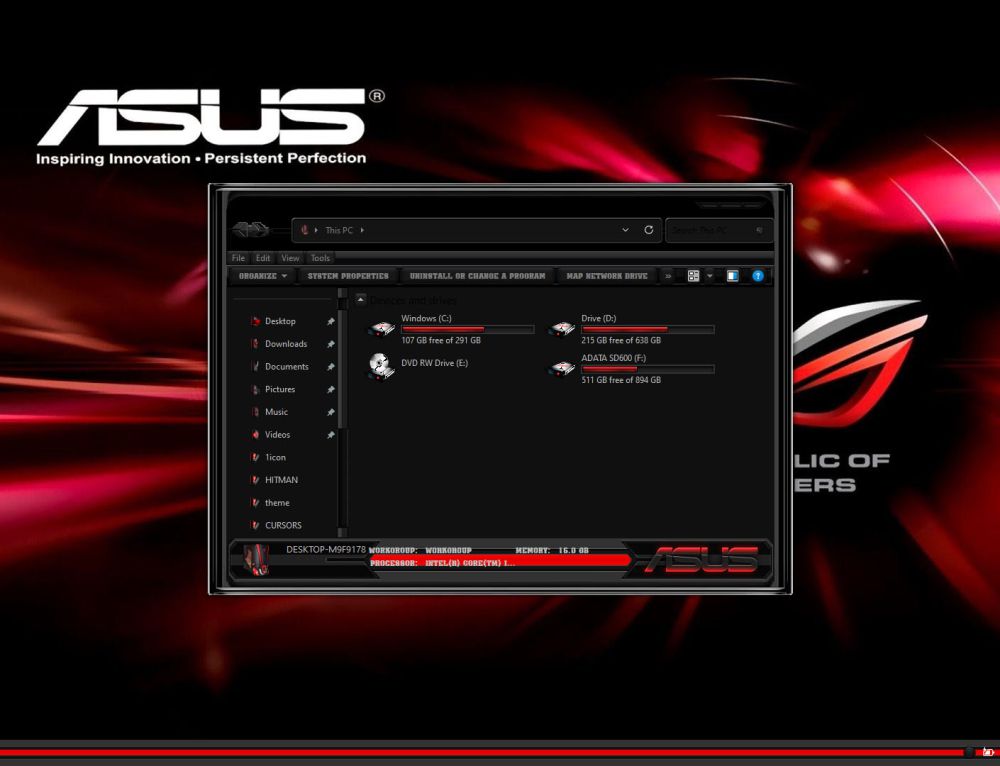Screen dimensions: 1000x766
Task: Open the Organize dropdown menu
Action: point(264,276)
